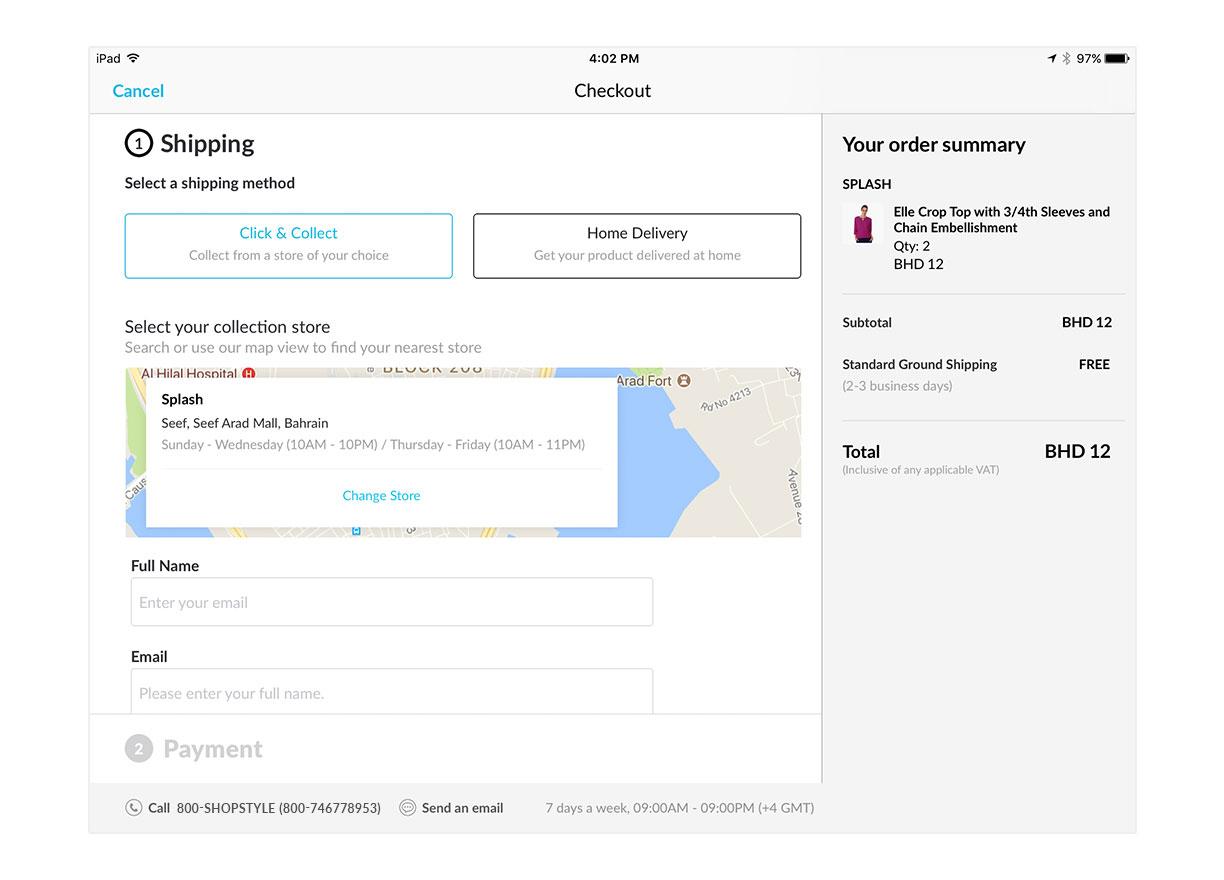1224x880 pixels.
Task: Click Al Hilal Hospital marker on map
Action: click(x=249, y=374)
